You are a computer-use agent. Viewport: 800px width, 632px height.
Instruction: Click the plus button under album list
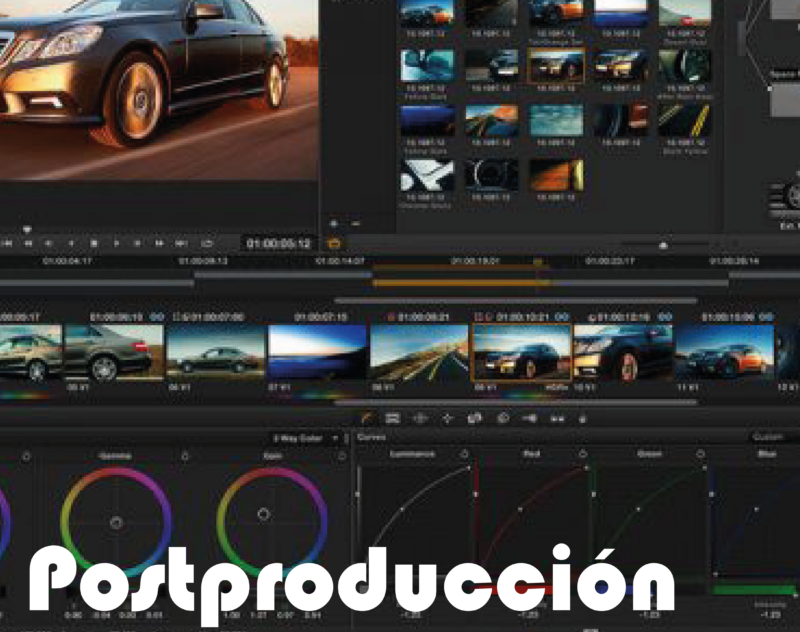pyautogui.click(x=334, y=223)
